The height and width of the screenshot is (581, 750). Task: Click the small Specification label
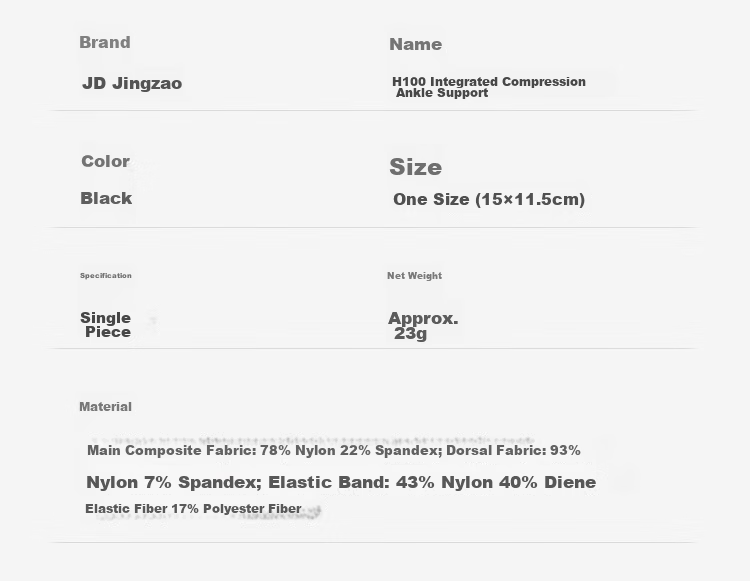[x=106, y=275]
